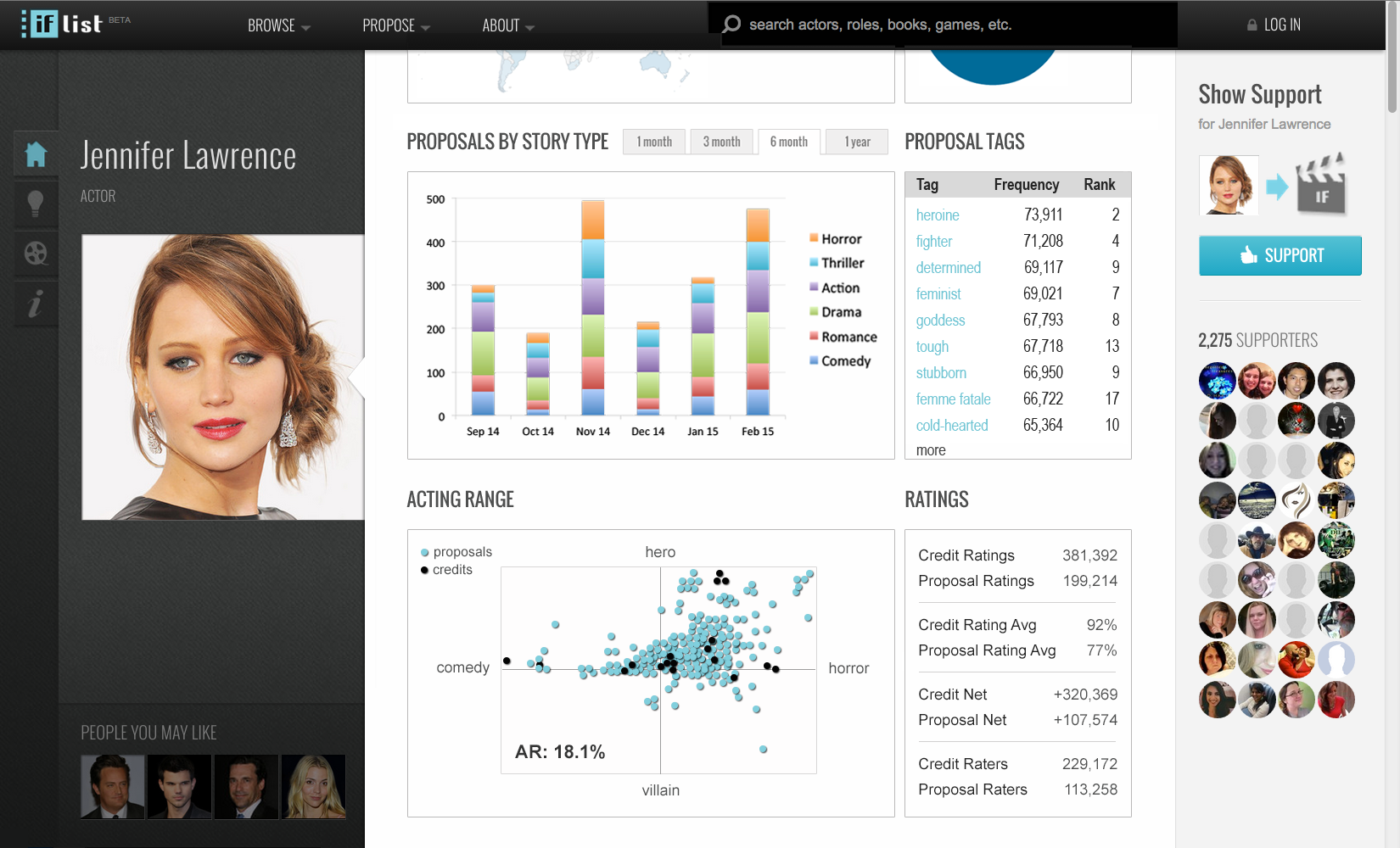The height and width of the screenshot is (848, 1400).
Task: Switch chart range to 3 month
Action: (721, 142)
